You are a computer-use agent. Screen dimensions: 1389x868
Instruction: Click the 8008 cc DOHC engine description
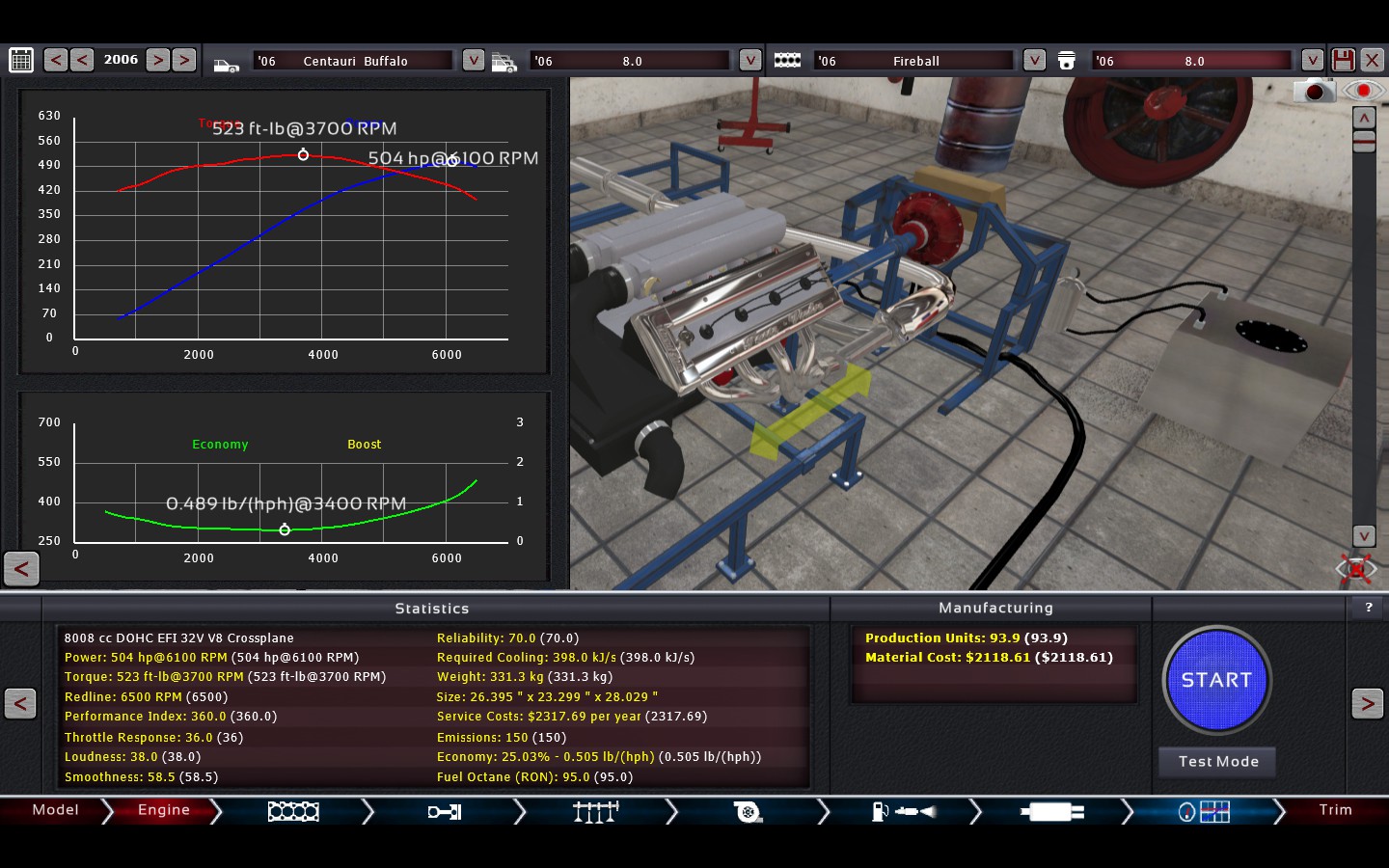(x=179, y=638)
